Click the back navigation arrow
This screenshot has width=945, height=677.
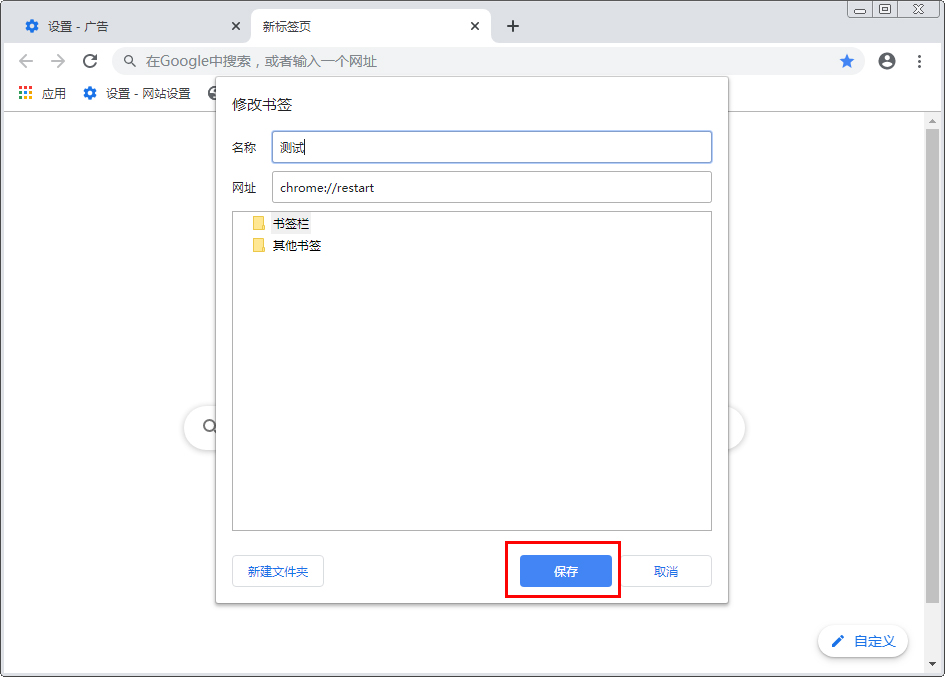click(26, 60)
